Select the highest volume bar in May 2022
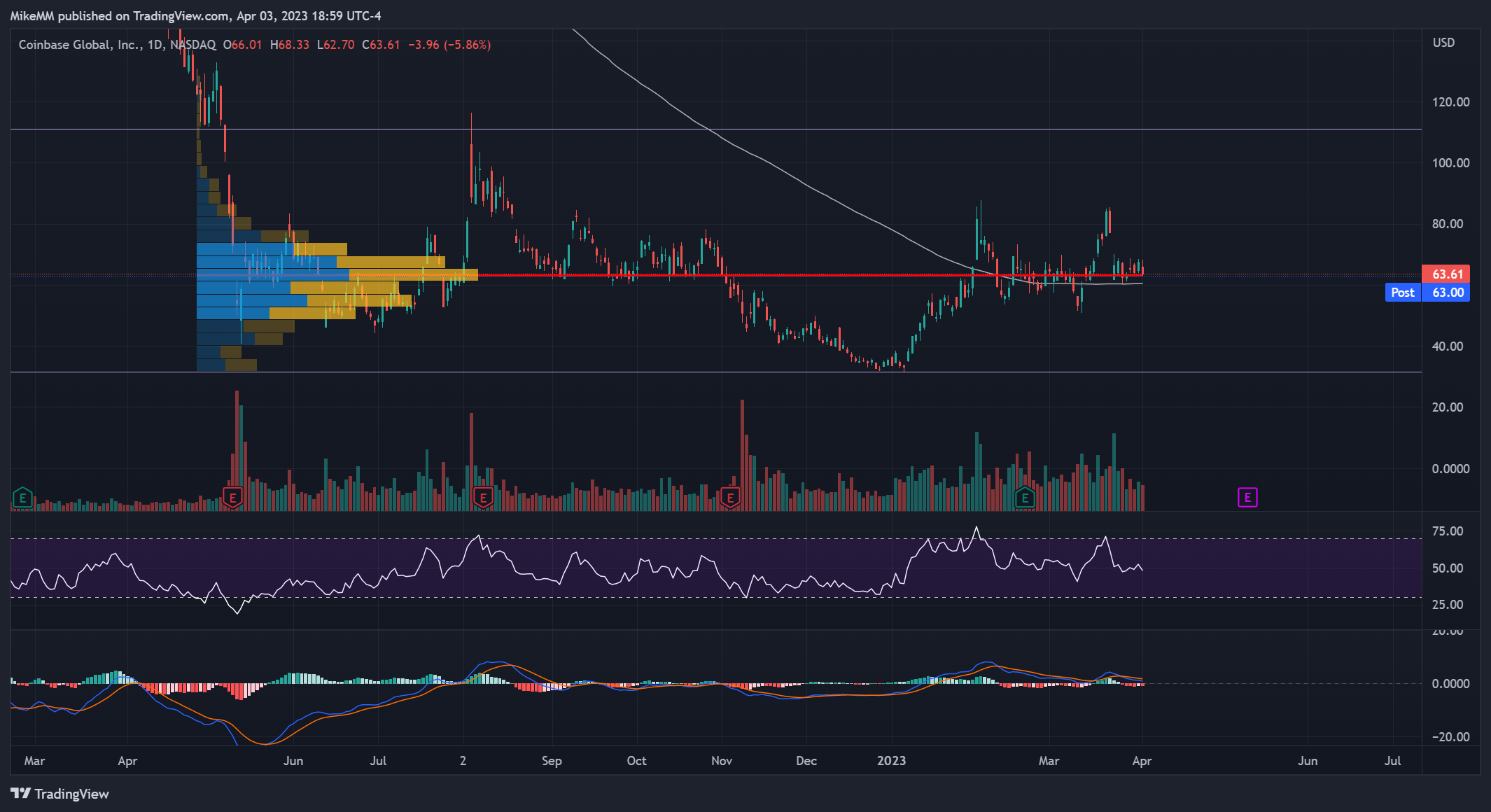This screenshot has width=1491, height=812. 237,451
